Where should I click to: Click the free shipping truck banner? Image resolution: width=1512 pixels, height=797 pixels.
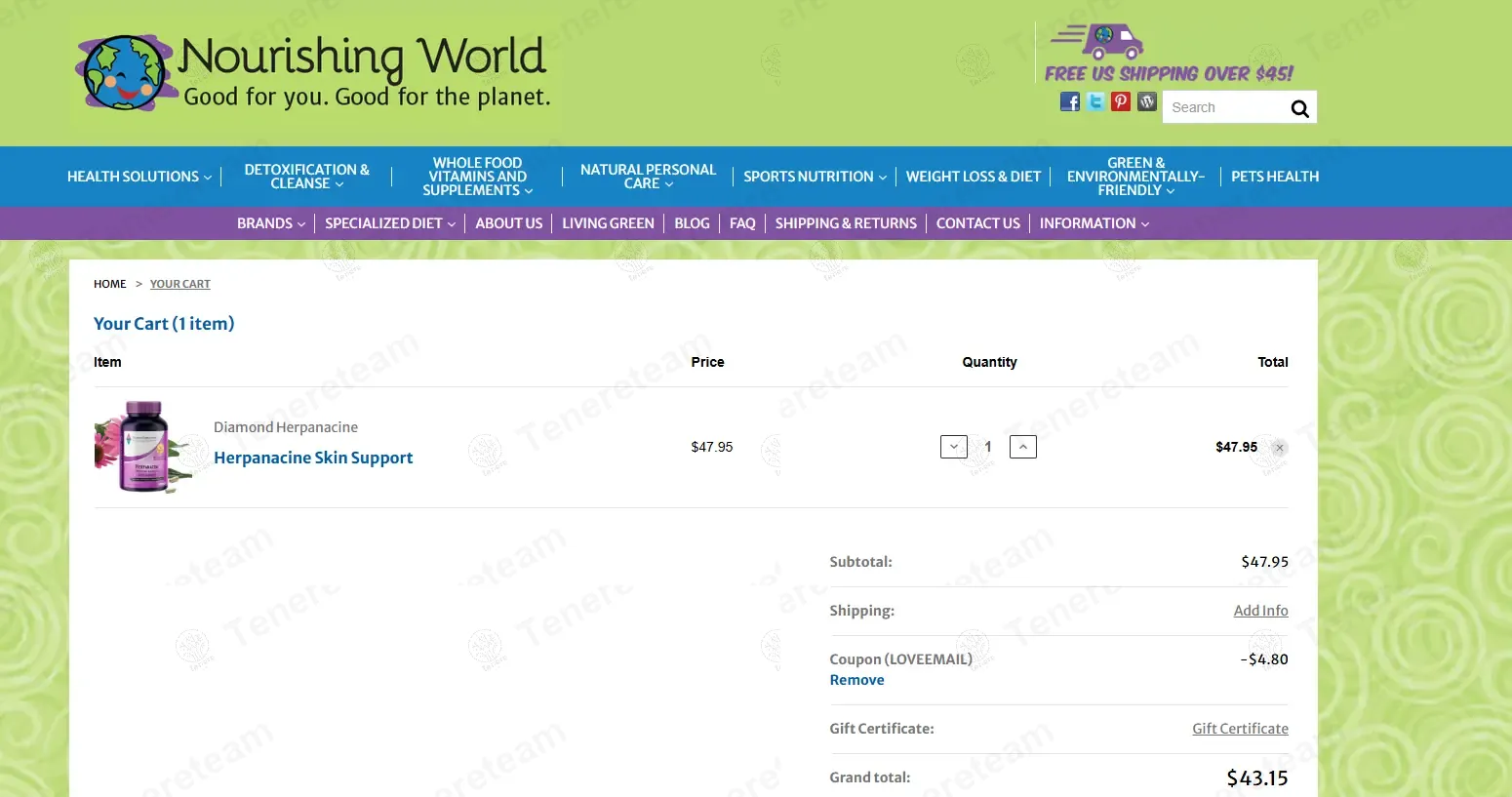pyautogui.click(x=1169, y=54)
